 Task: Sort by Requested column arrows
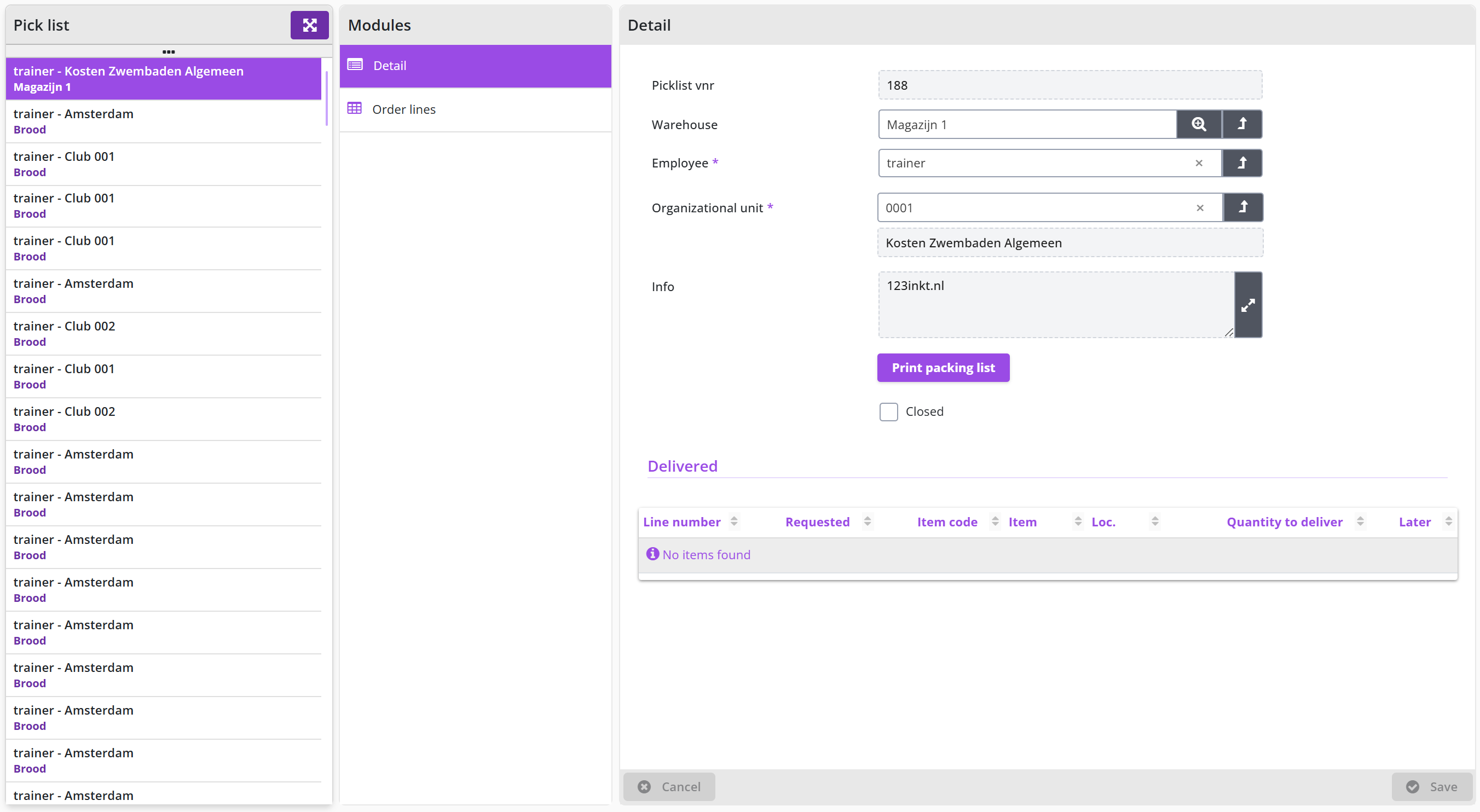click(x=868, y=522)
